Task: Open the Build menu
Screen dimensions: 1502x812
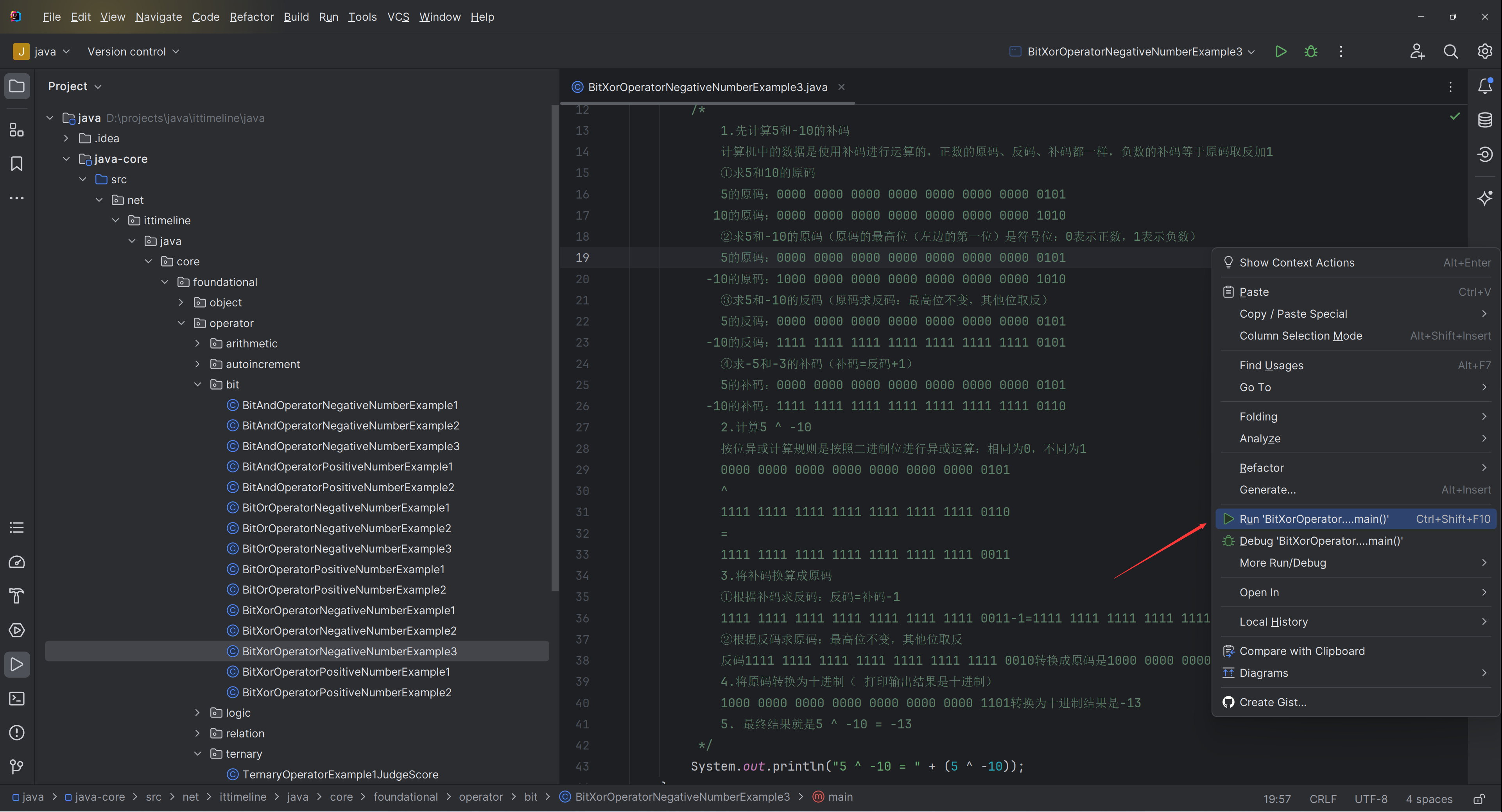Action: click(x=296, y=17)
